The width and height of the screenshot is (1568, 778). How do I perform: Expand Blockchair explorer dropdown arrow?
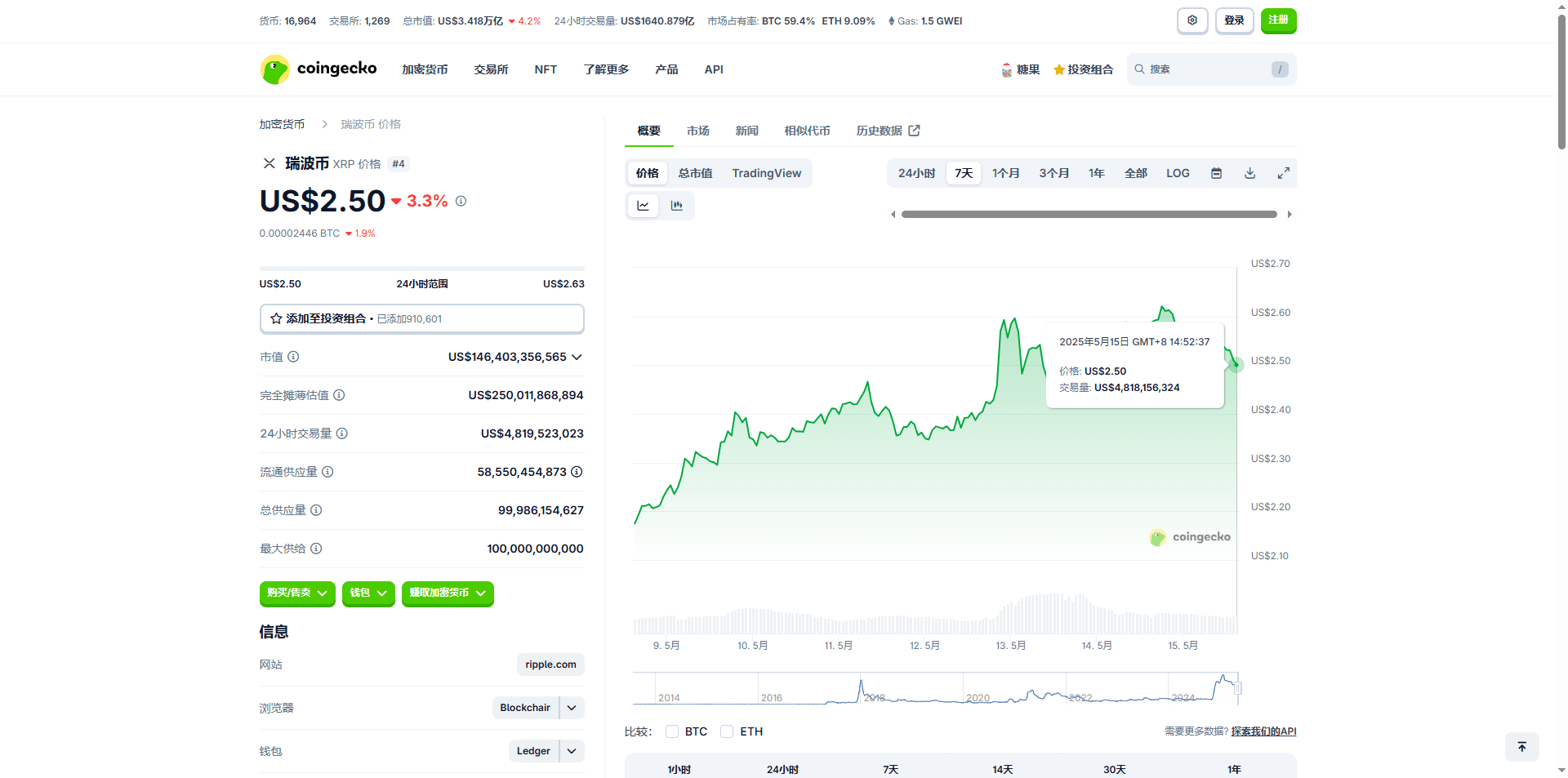click(572, 708)
